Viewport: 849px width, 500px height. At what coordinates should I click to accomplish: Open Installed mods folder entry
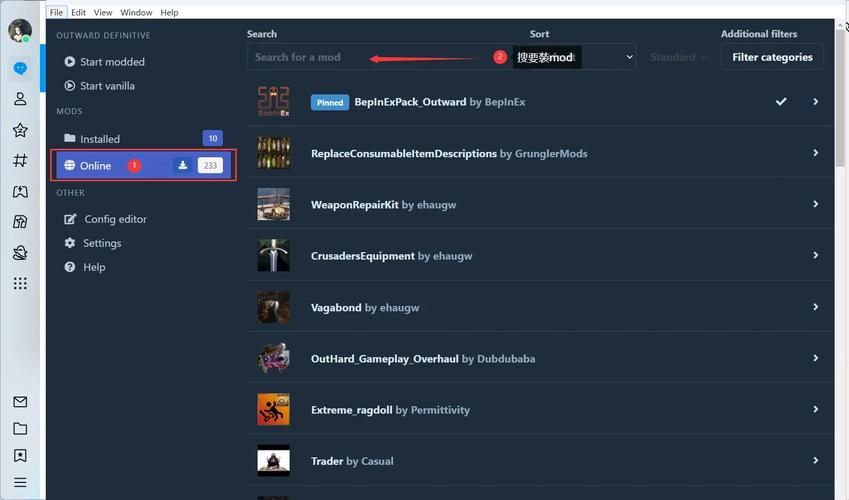[x=143, y=139]
